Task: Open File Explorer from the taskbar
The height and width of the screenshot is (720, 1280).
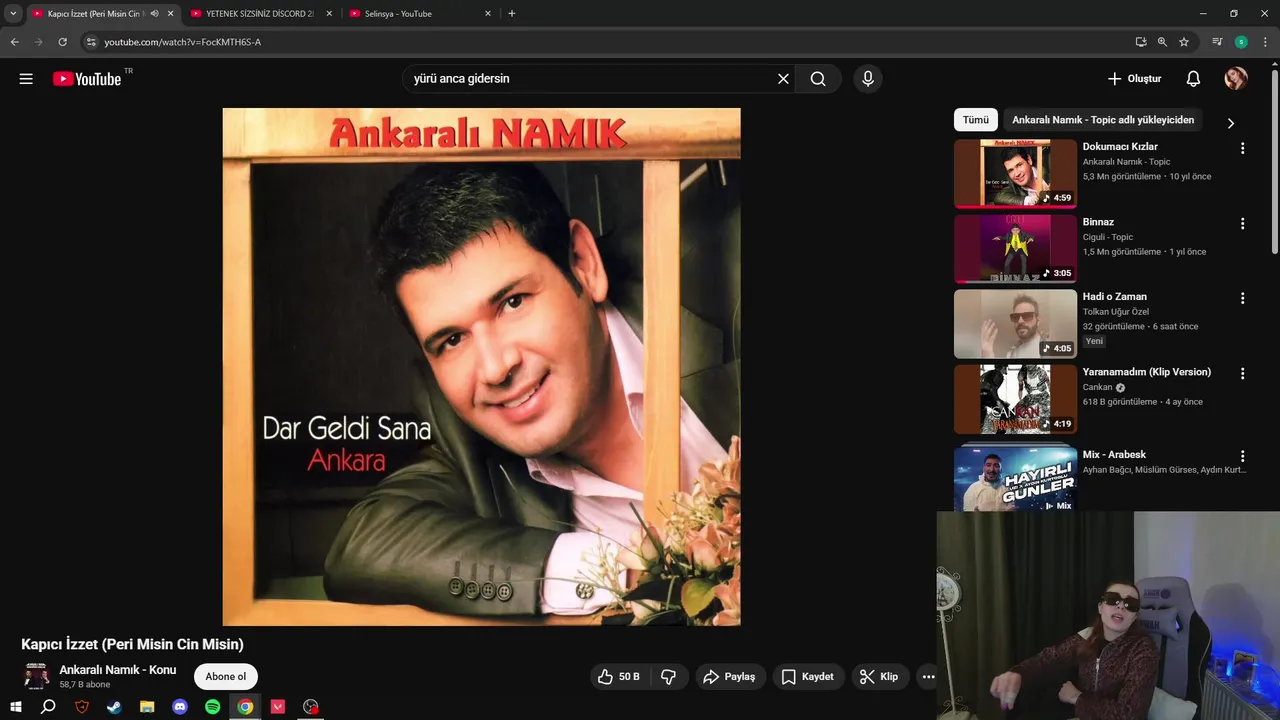Action: [147, 707]
